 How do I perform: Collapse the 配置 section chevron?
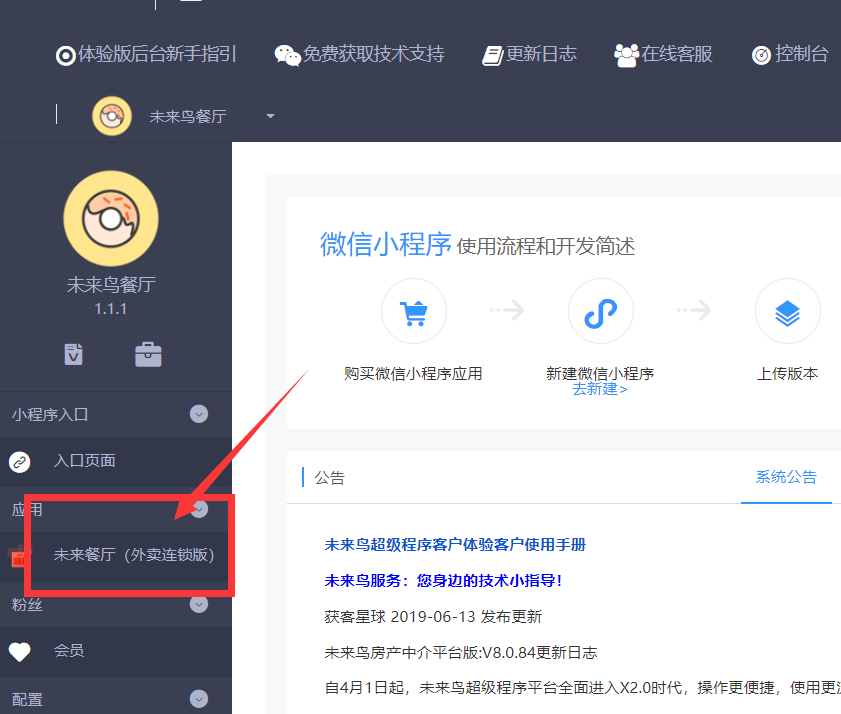tap(198, 699)
